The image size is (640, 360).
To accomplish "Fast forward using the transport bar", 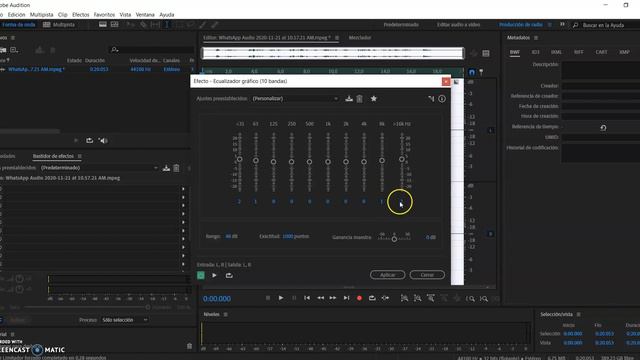I will [333, 298].
